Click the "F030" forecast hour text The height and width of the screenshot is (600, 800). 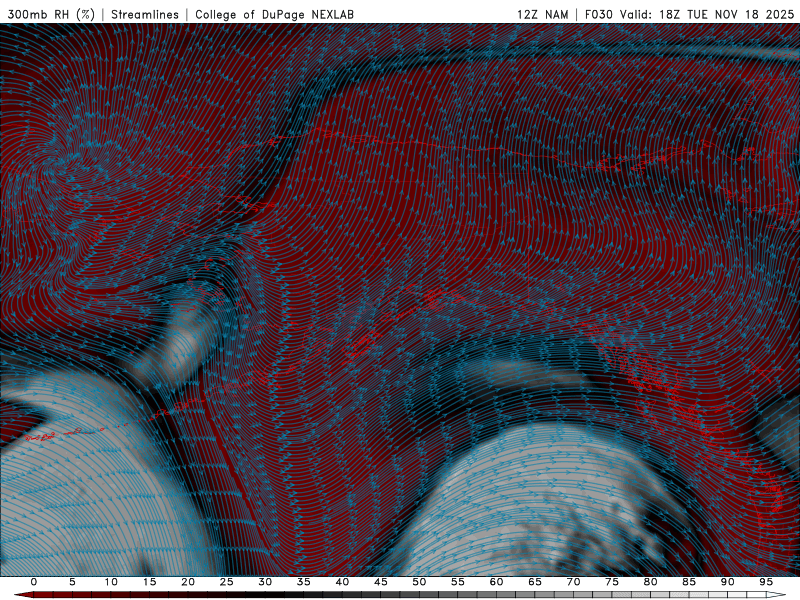click(598, 14)
